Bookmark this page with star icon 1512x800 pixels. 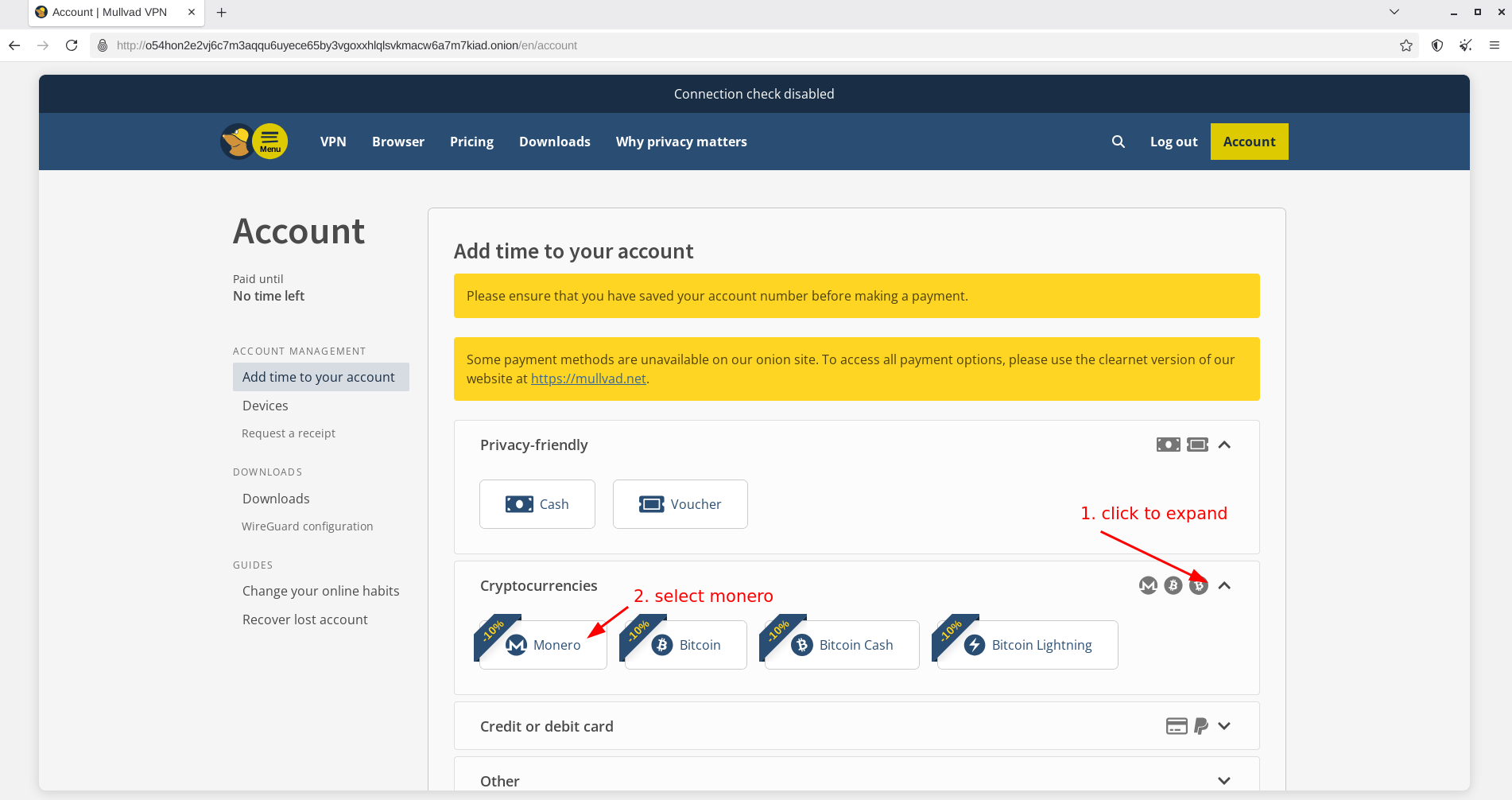(1405, 45)
